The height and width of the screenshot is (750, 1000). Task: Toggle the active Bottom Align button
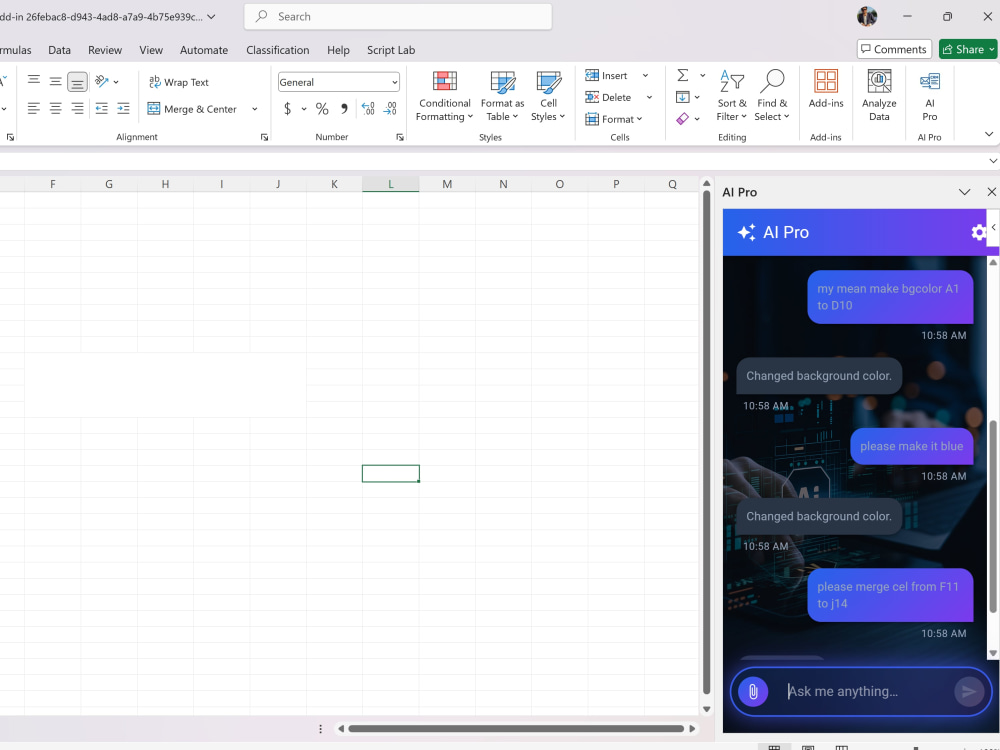[x=77, y=82]
